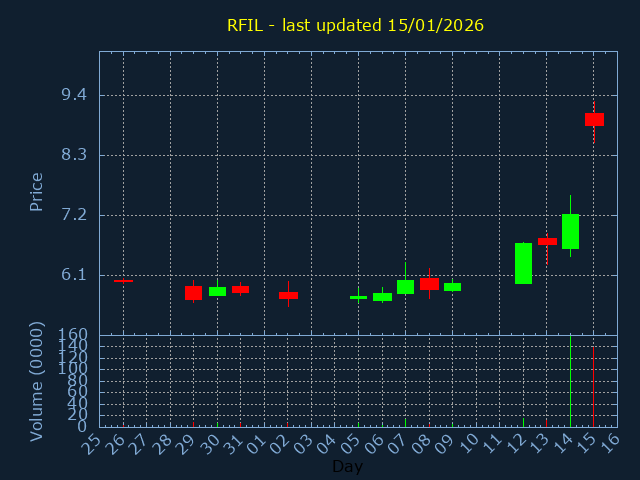Screen dimensions: 640x480
Task: Click the 6.1 price tick label
Action: [x=74, y=275]
